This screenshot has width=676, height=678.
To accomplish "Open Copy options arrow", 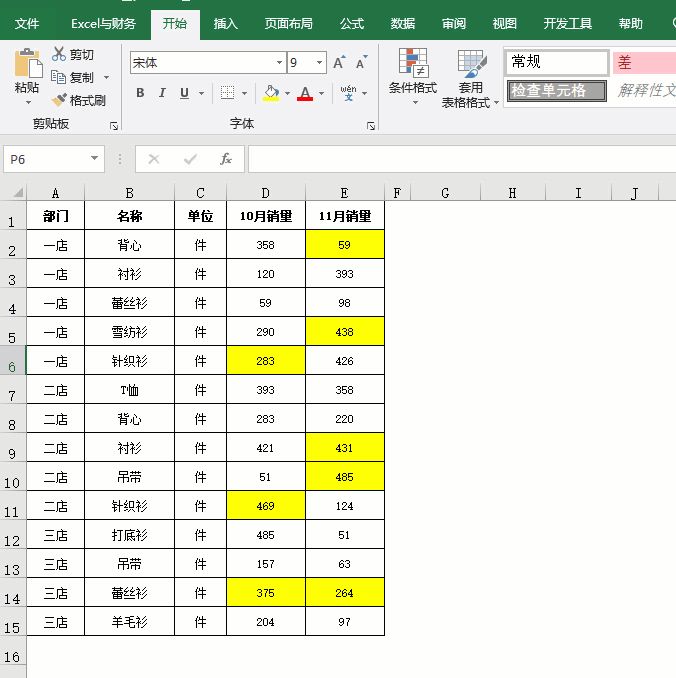I will [x=106, y=77].
